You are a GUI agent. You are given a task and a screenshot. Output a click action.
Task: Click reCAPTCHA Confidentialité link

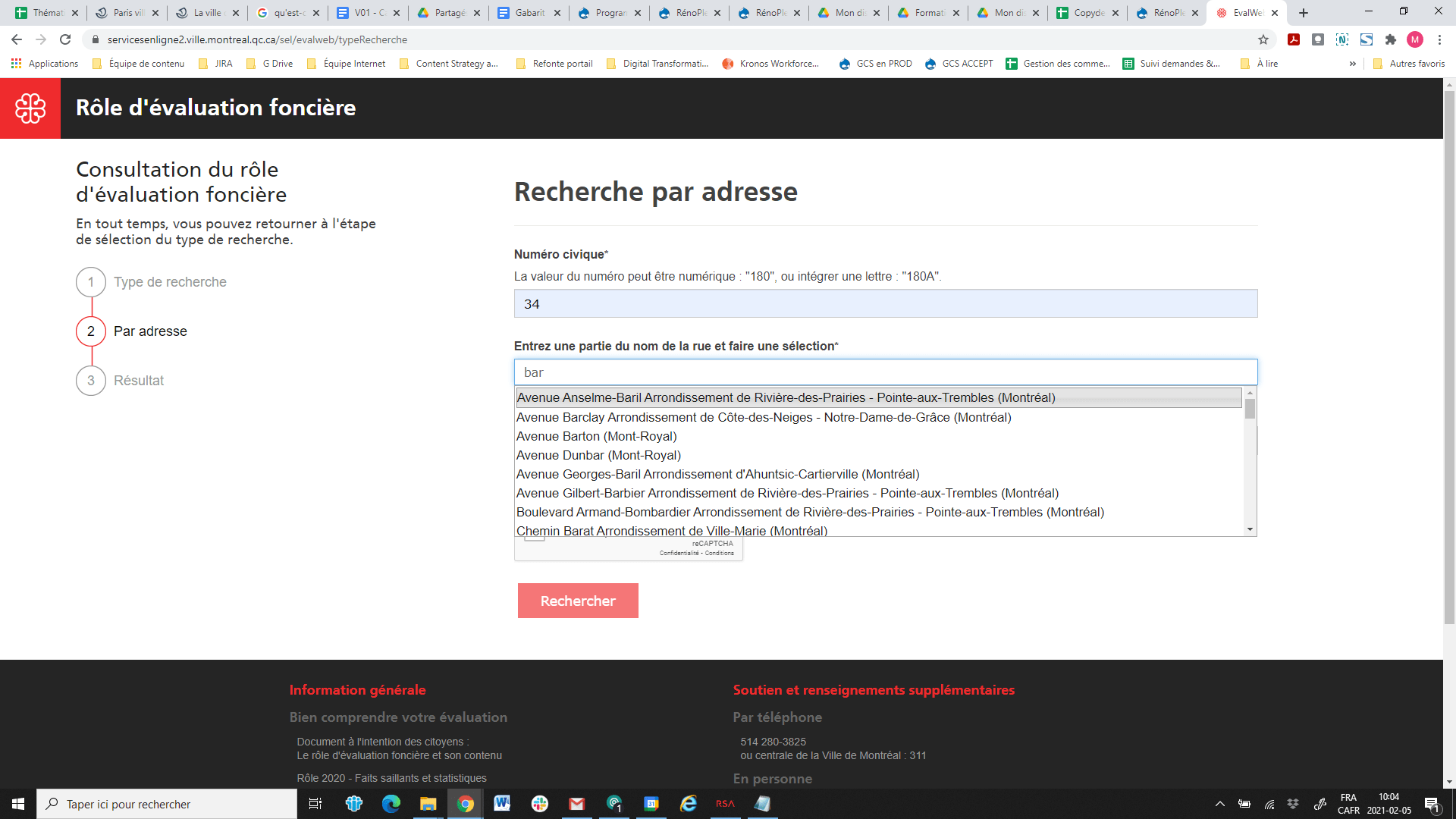pyautogui.click(x=679, y=553)
